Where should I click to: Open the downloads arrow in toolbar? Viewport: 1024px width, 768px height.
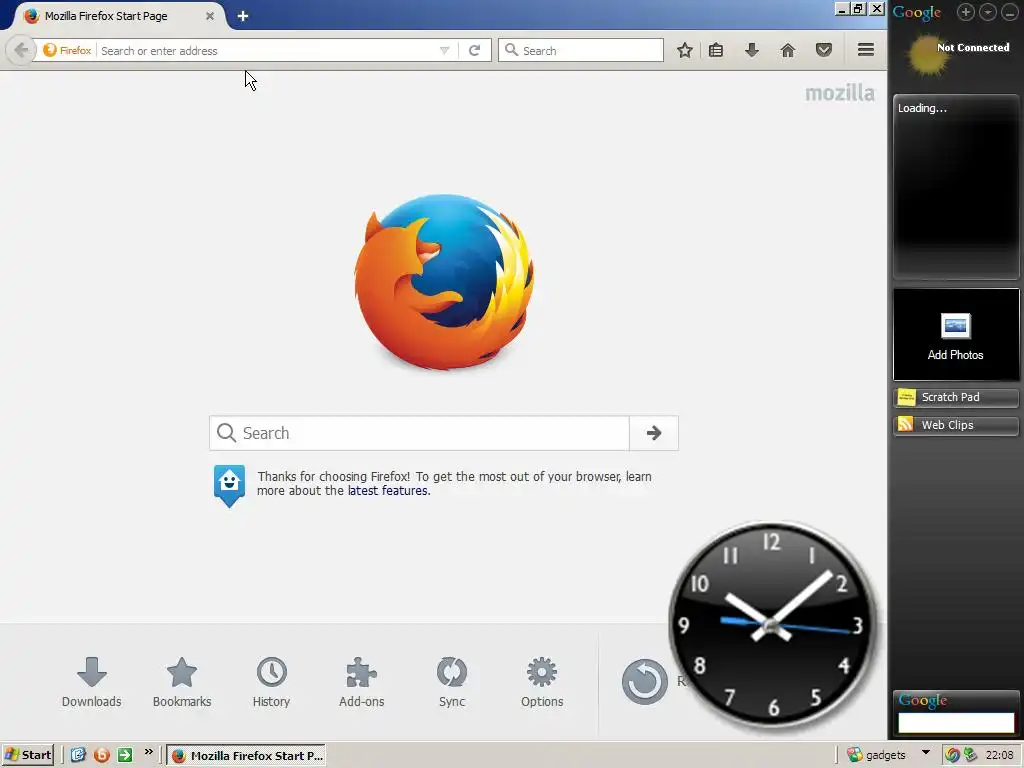(x=752, y=50)
